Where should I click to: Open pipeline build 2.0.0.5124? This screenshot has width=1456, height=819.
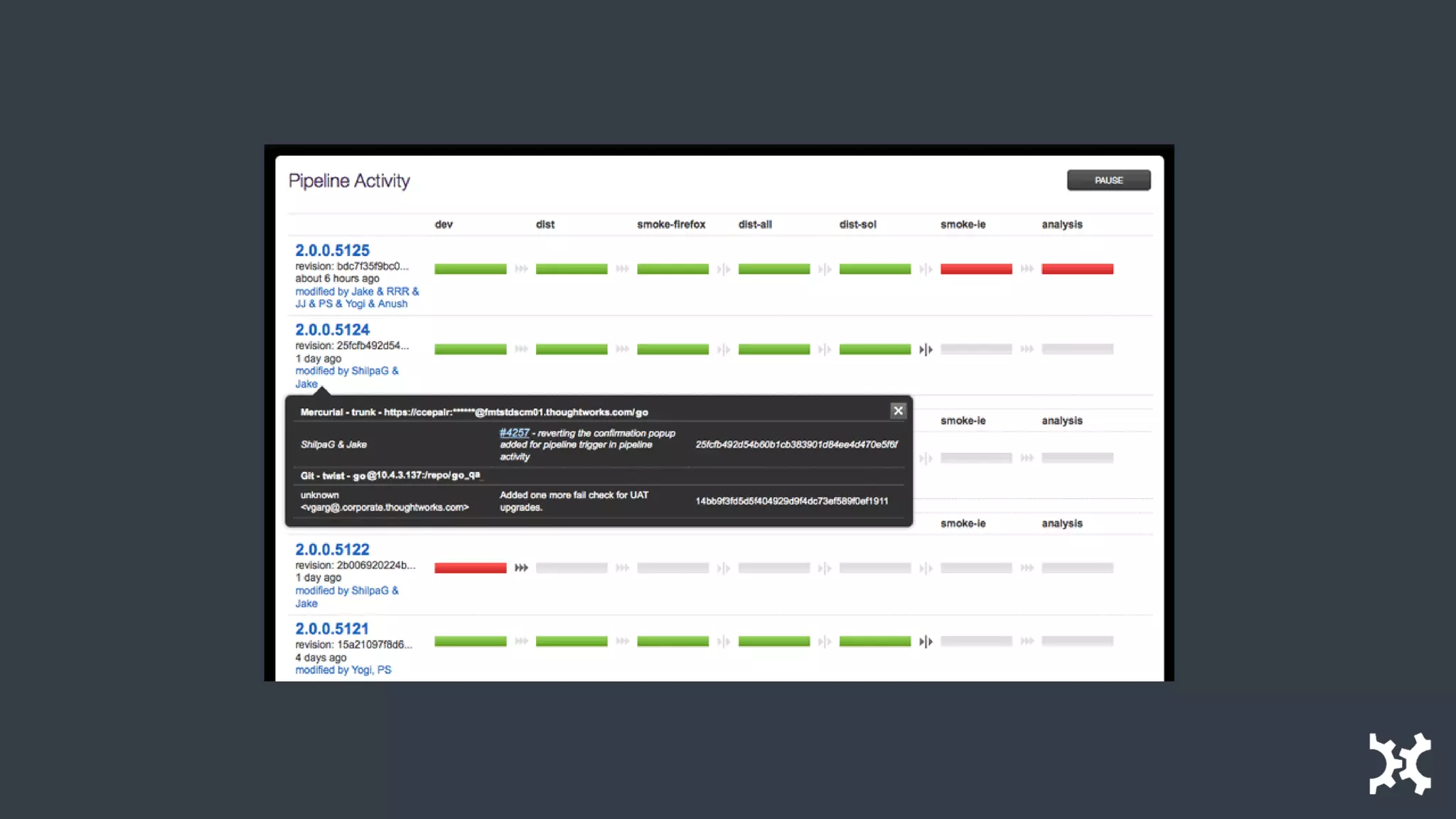coord(332,330)
